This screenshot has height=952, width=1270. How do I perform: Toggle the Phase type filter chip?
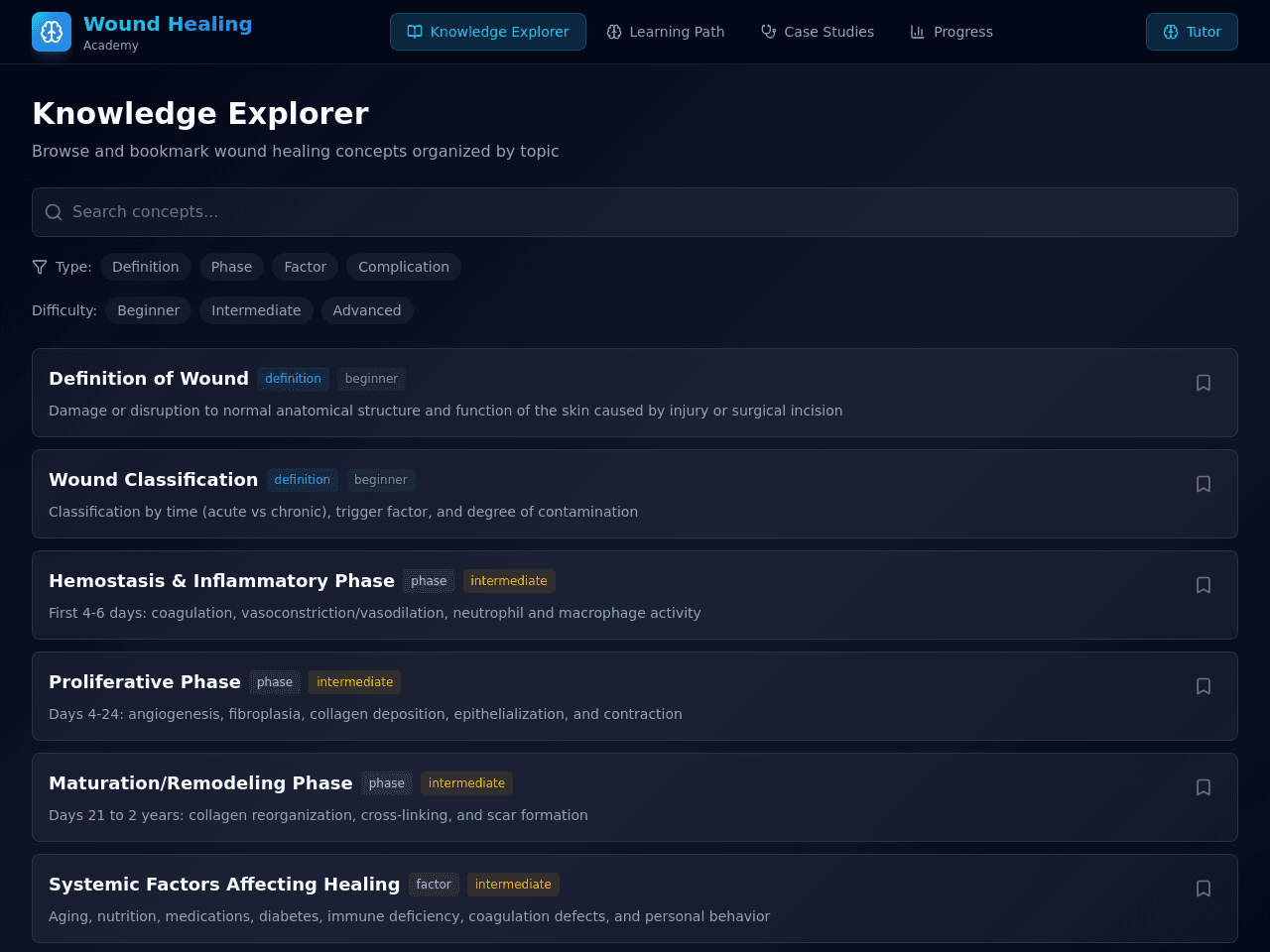[x=231, y=267]
